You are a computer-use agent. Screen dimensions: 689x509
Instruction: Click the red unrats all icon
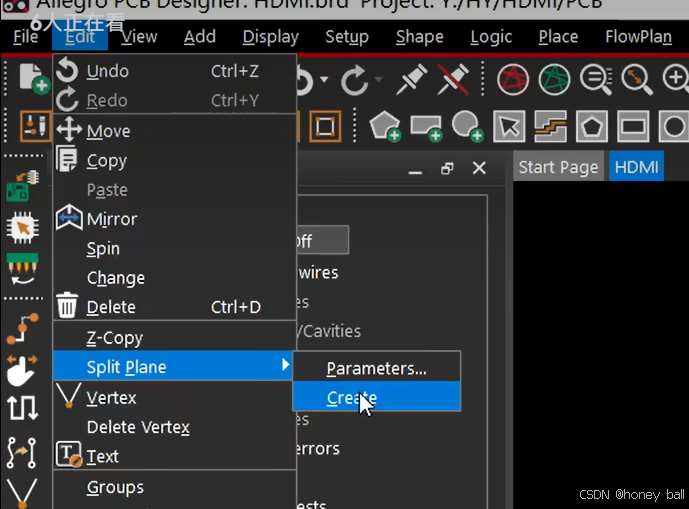[513, 80]
